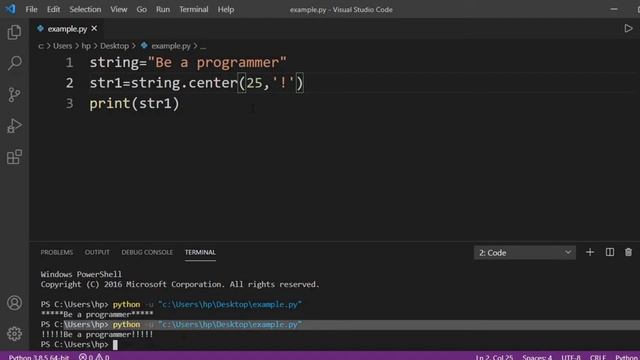640x360 pixels.
Task: Close the example.py editor tab
Action: pos(94,29)
